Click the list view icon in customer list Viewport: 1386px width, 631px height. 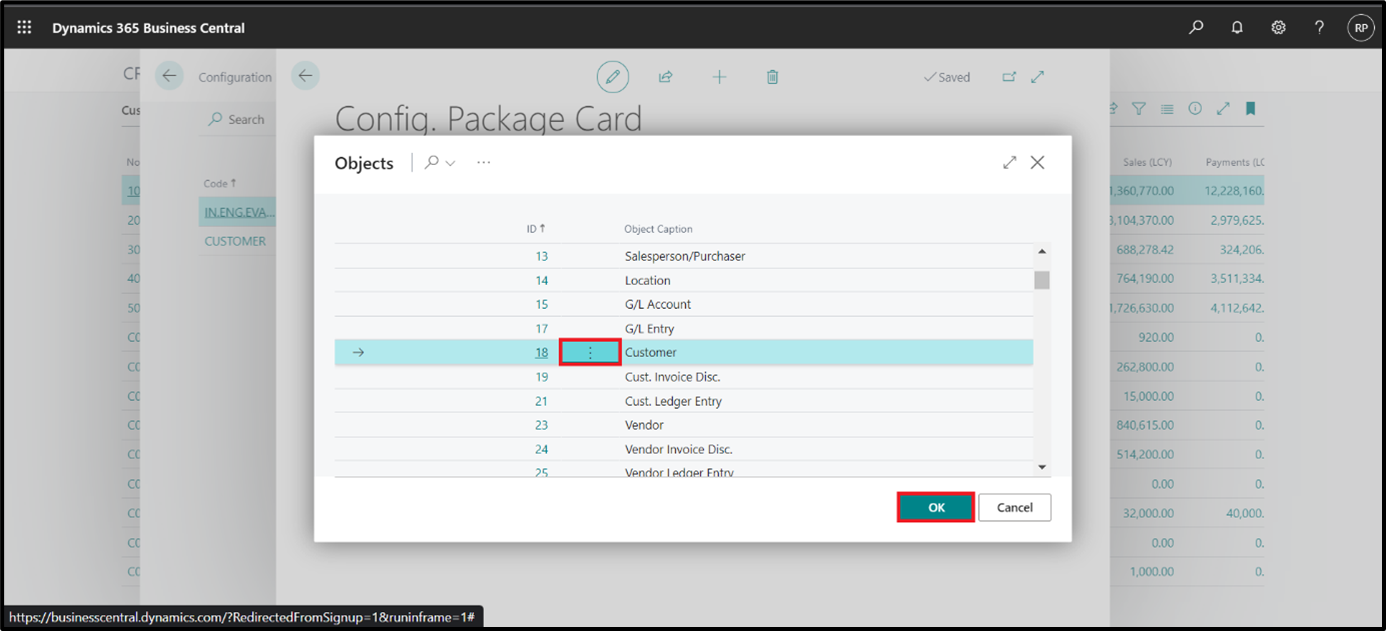click(x=1167, y=109)
